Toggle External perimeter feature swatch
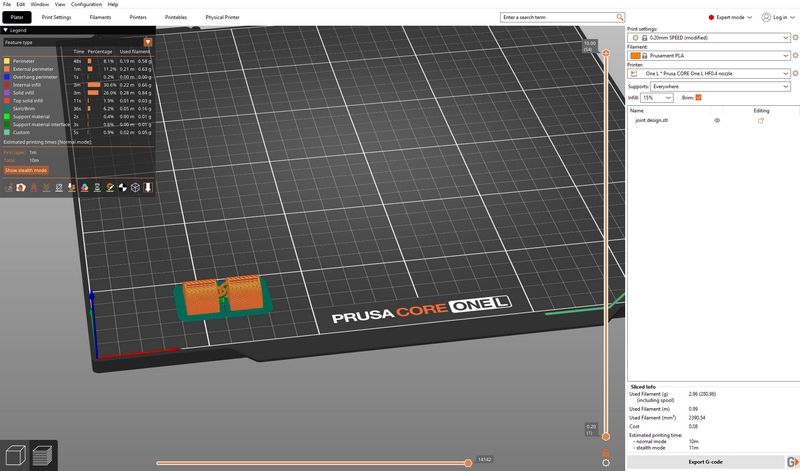 click(7, 69)
